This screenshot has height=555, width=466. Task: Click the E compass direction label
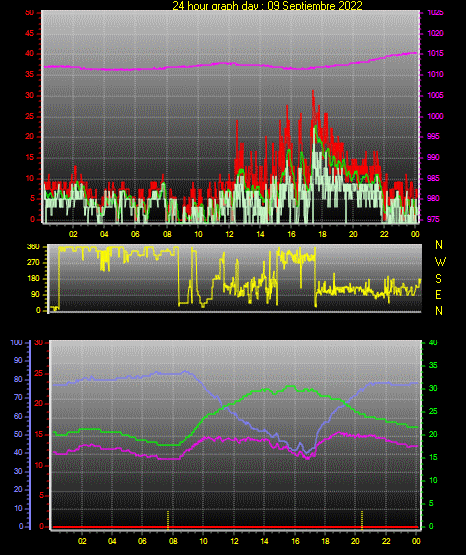pyautogui.click(x=438, y=295)
